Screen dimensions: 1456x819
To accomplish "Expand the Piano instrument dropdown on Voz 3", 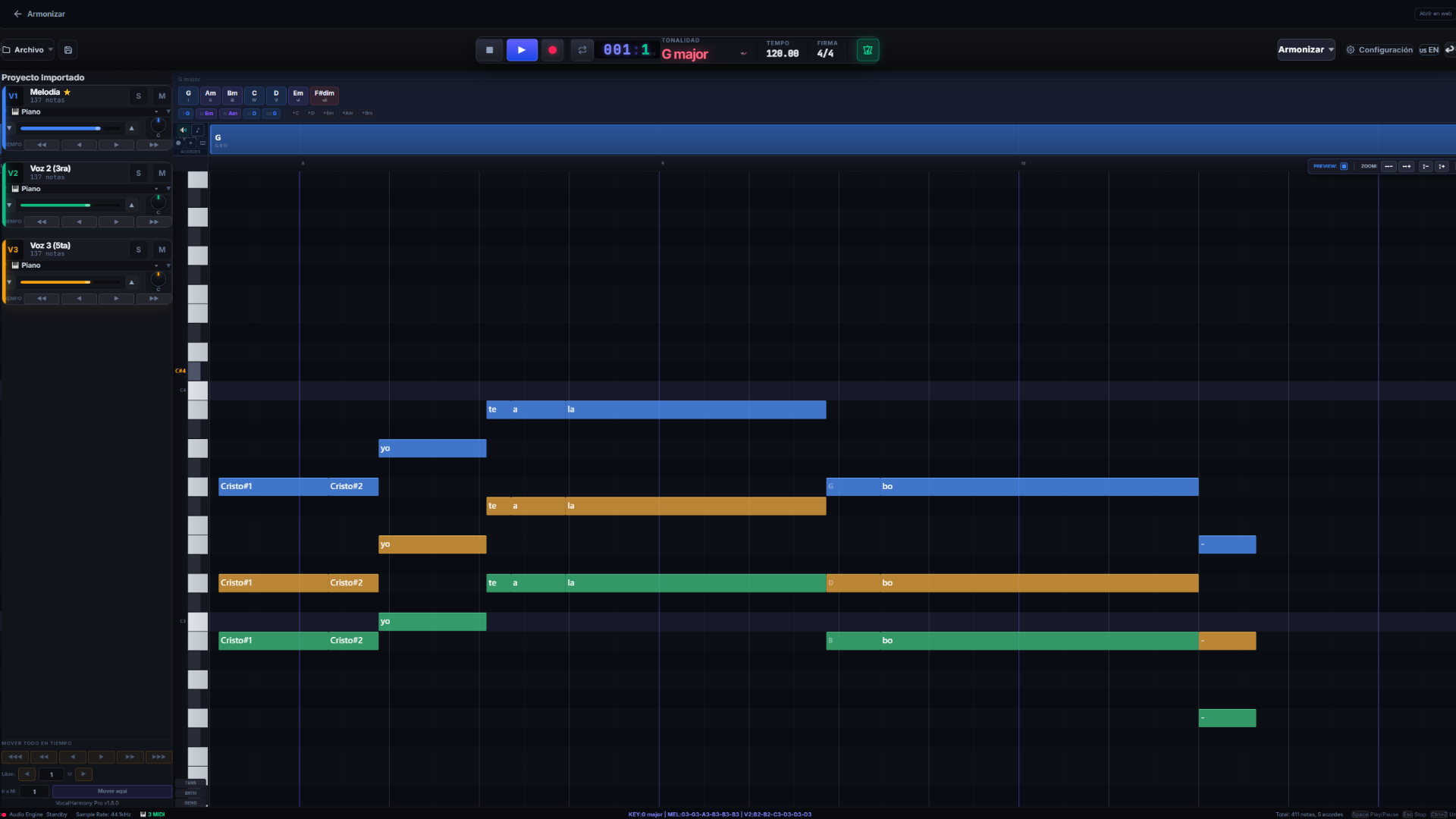I will click(x=157, y=265).
